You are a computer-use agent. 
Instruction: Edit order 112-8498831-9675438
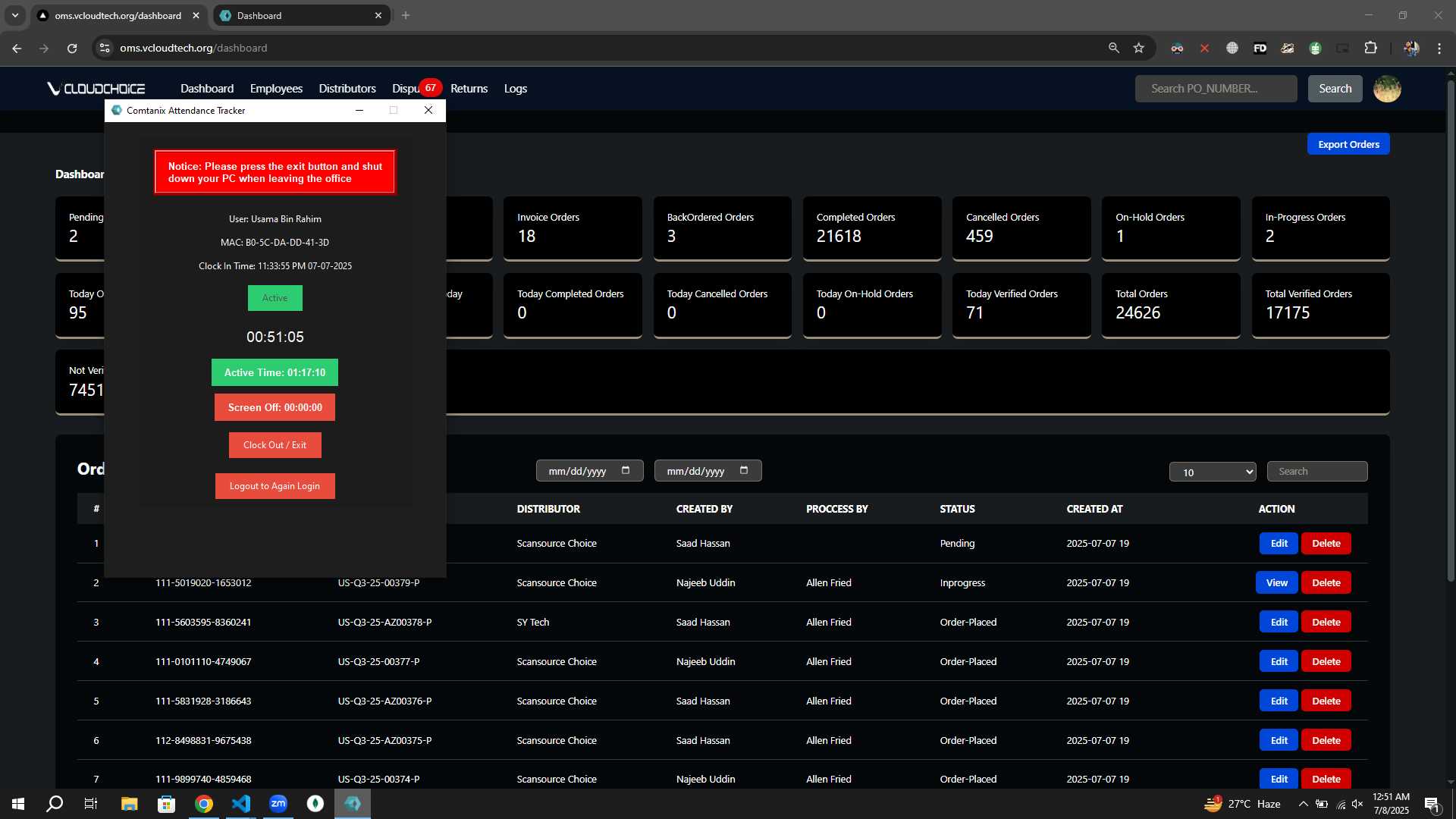pyautogui.click(x=1279, y=741)
